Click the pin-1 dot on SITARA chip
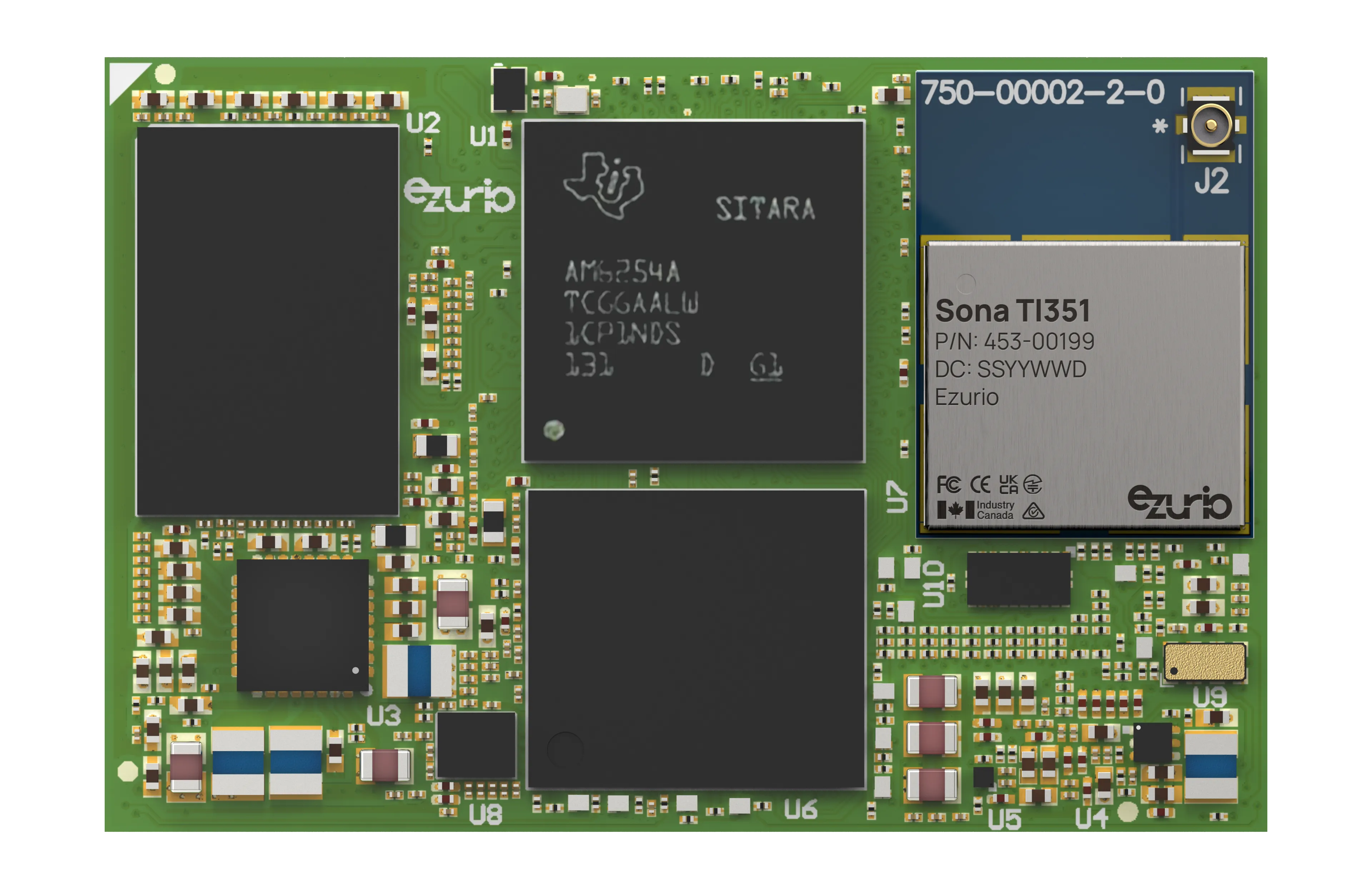Screen dimensions: 1372x889 click(553, 430)
